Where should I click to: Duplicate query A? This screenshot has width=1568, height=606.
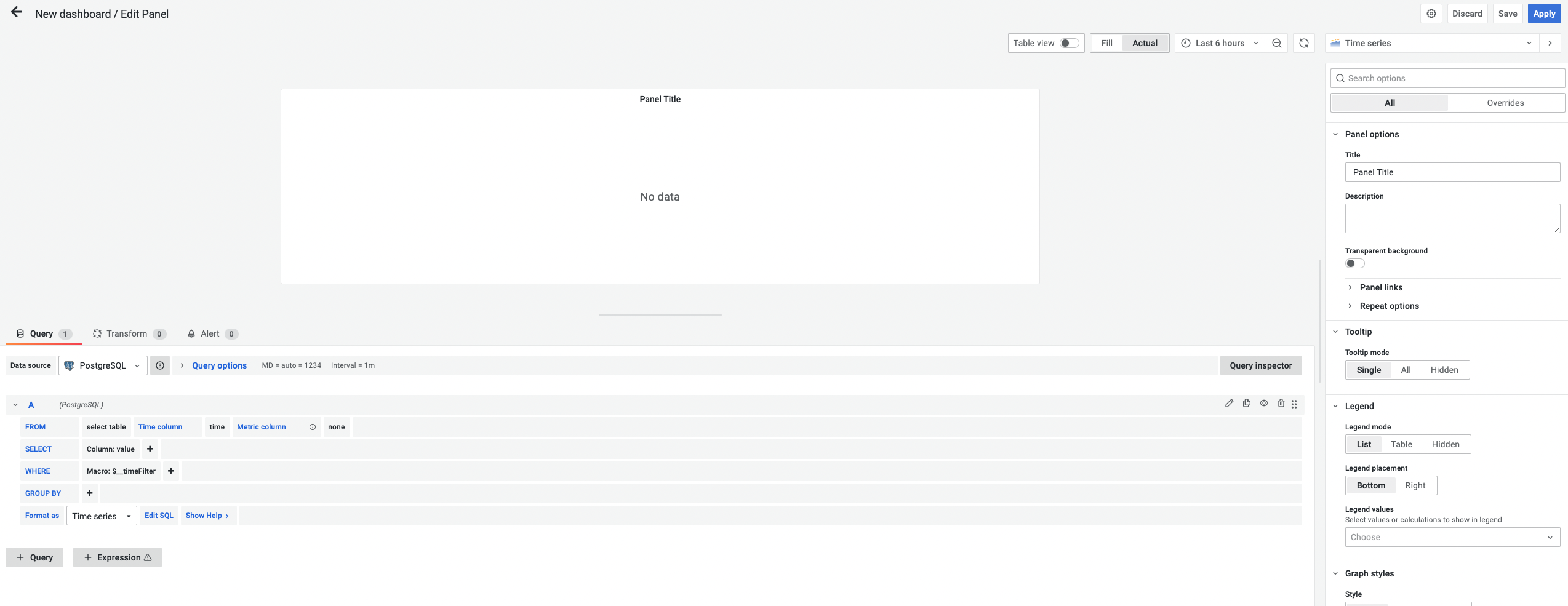coord(1247,404)
